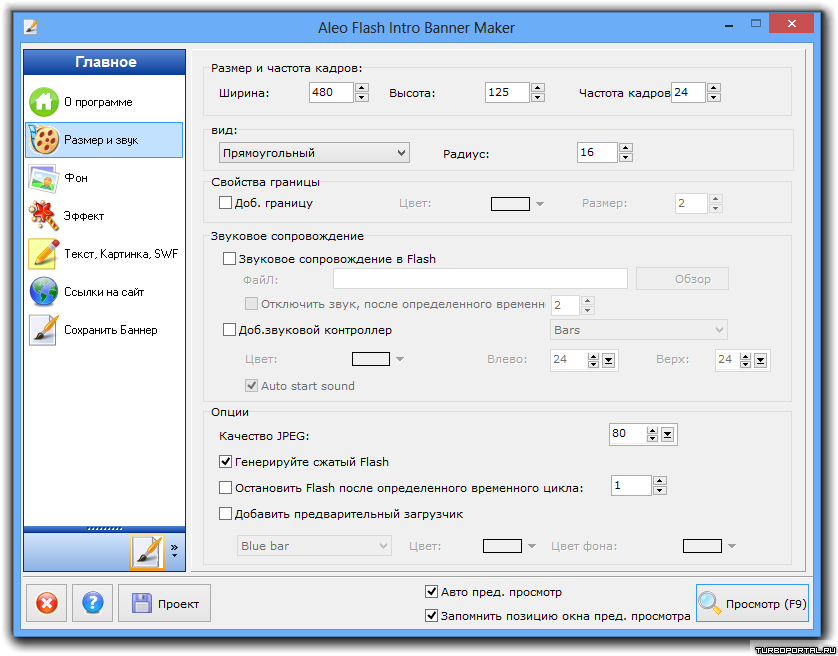The image size is (838, 656).
Task: Enable the Доб. границу checkbox
Action: click(226, 203)
